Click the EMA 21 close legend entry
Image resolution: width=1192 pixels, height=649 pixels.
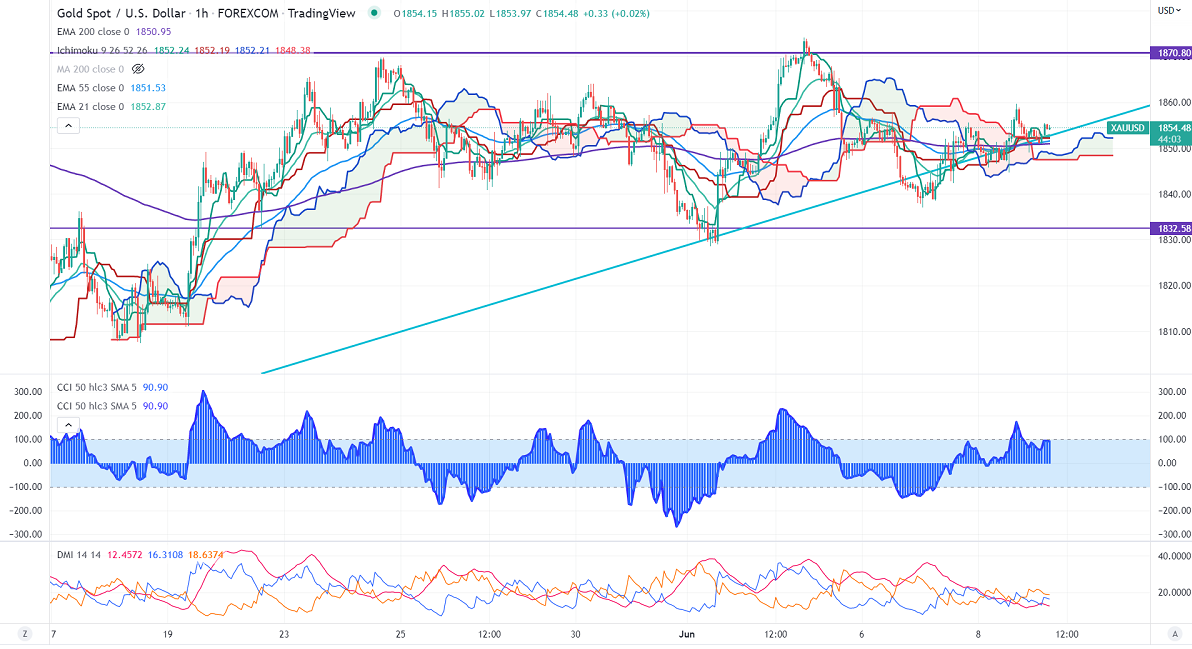[x=88, y=106]
